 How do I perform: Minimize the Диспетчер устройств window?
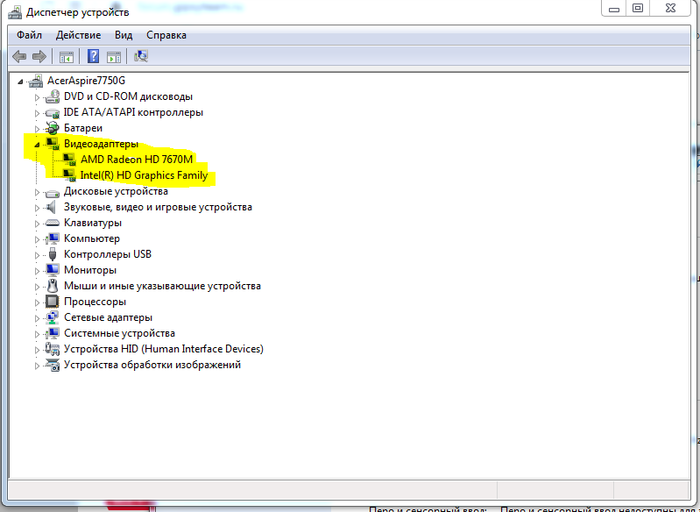614,8
